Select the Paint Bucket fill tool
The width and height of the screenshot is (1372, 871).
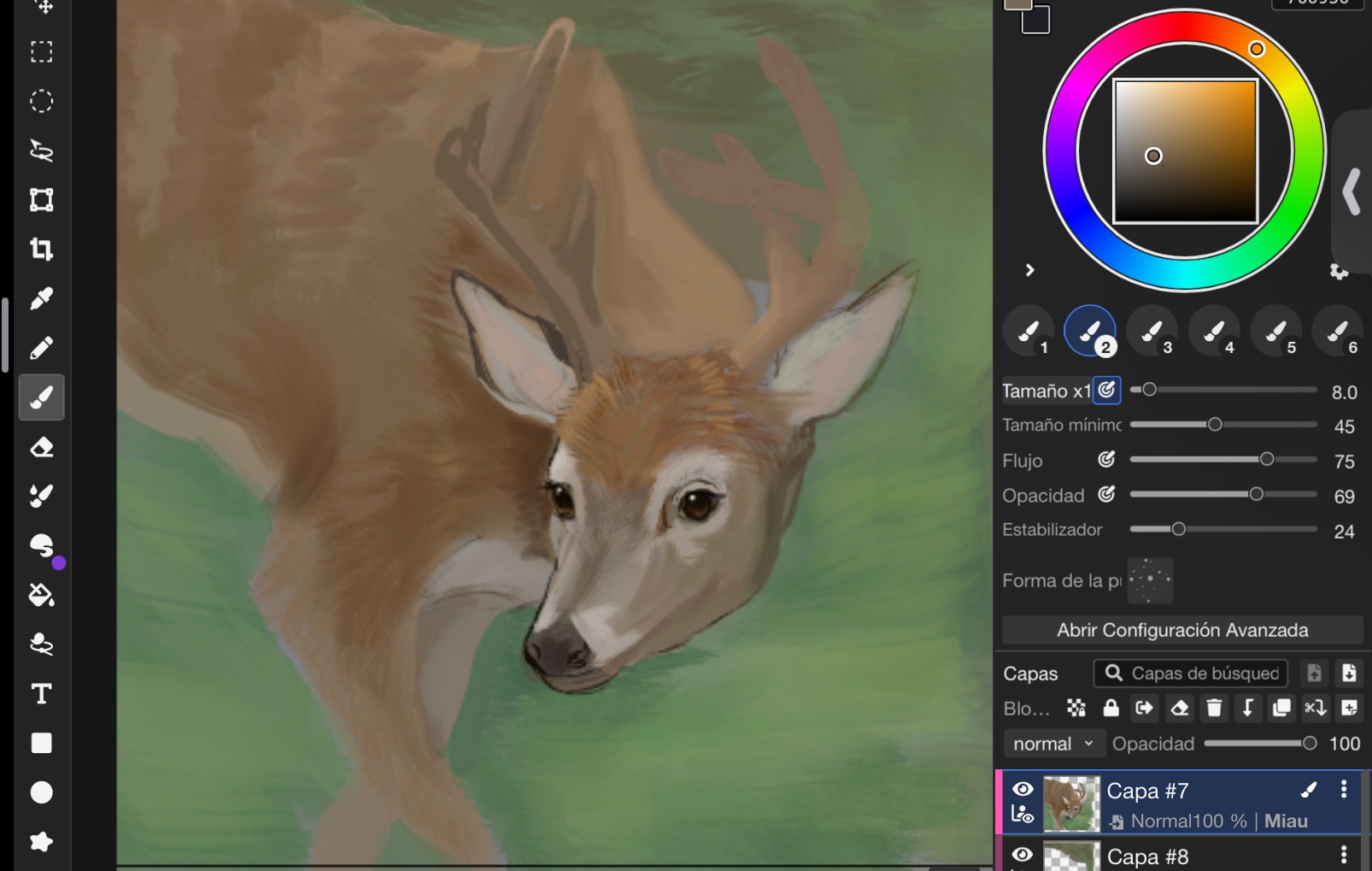coord(41,595)
